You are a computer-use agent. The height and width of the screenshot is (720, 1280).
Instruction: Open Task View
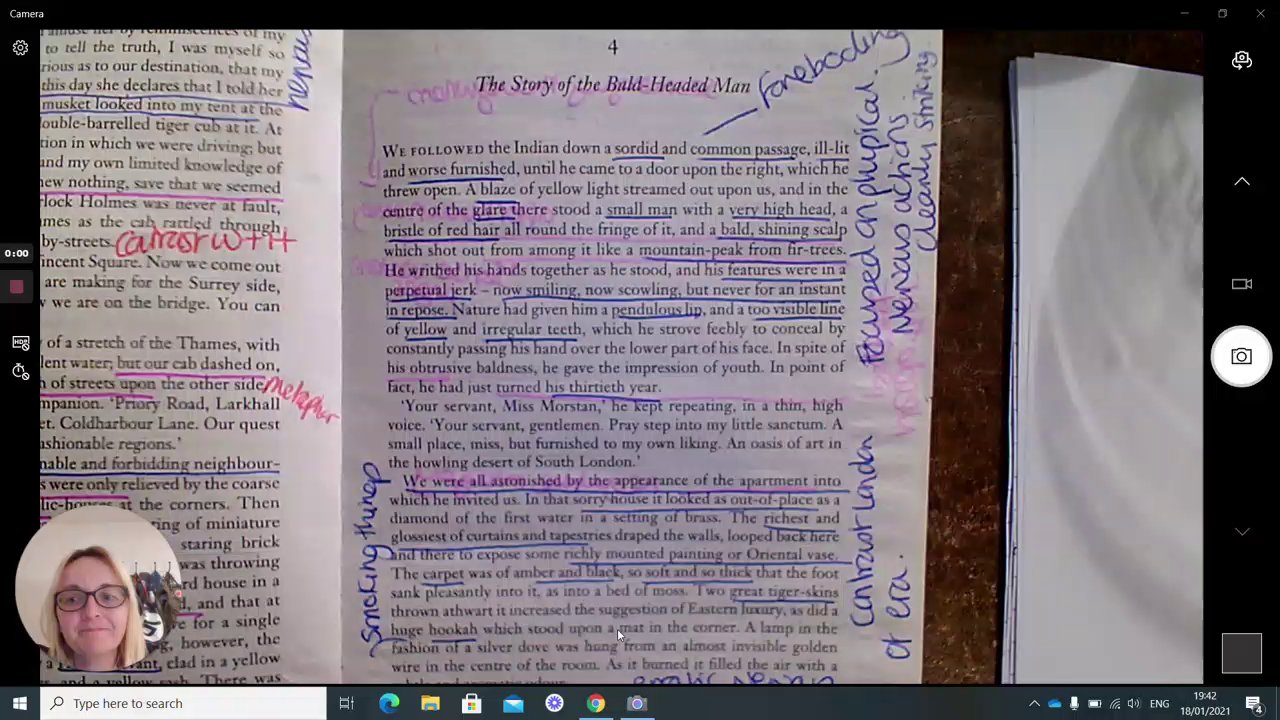click(x=346, y=703)
